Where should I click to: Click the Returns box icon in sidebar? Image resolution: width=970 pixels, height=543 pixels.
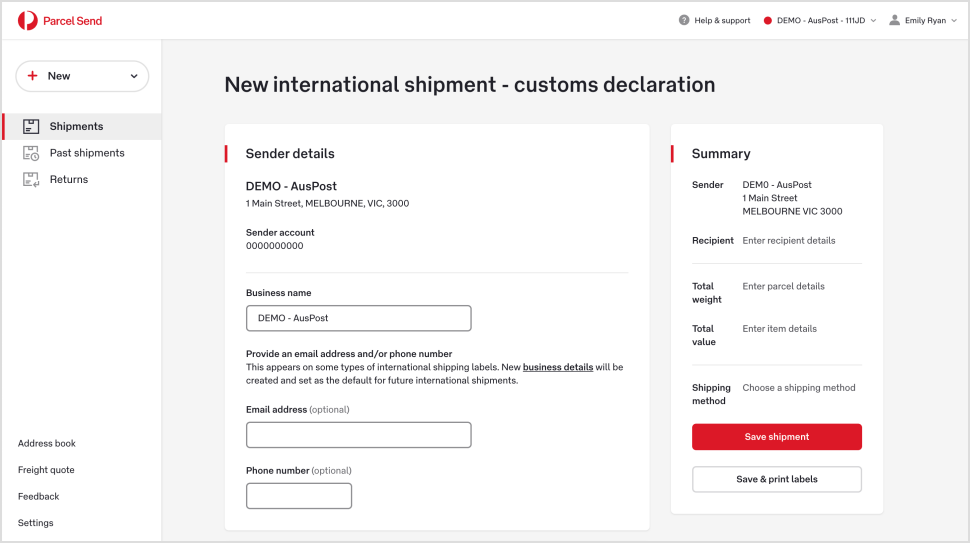point(31,180)
